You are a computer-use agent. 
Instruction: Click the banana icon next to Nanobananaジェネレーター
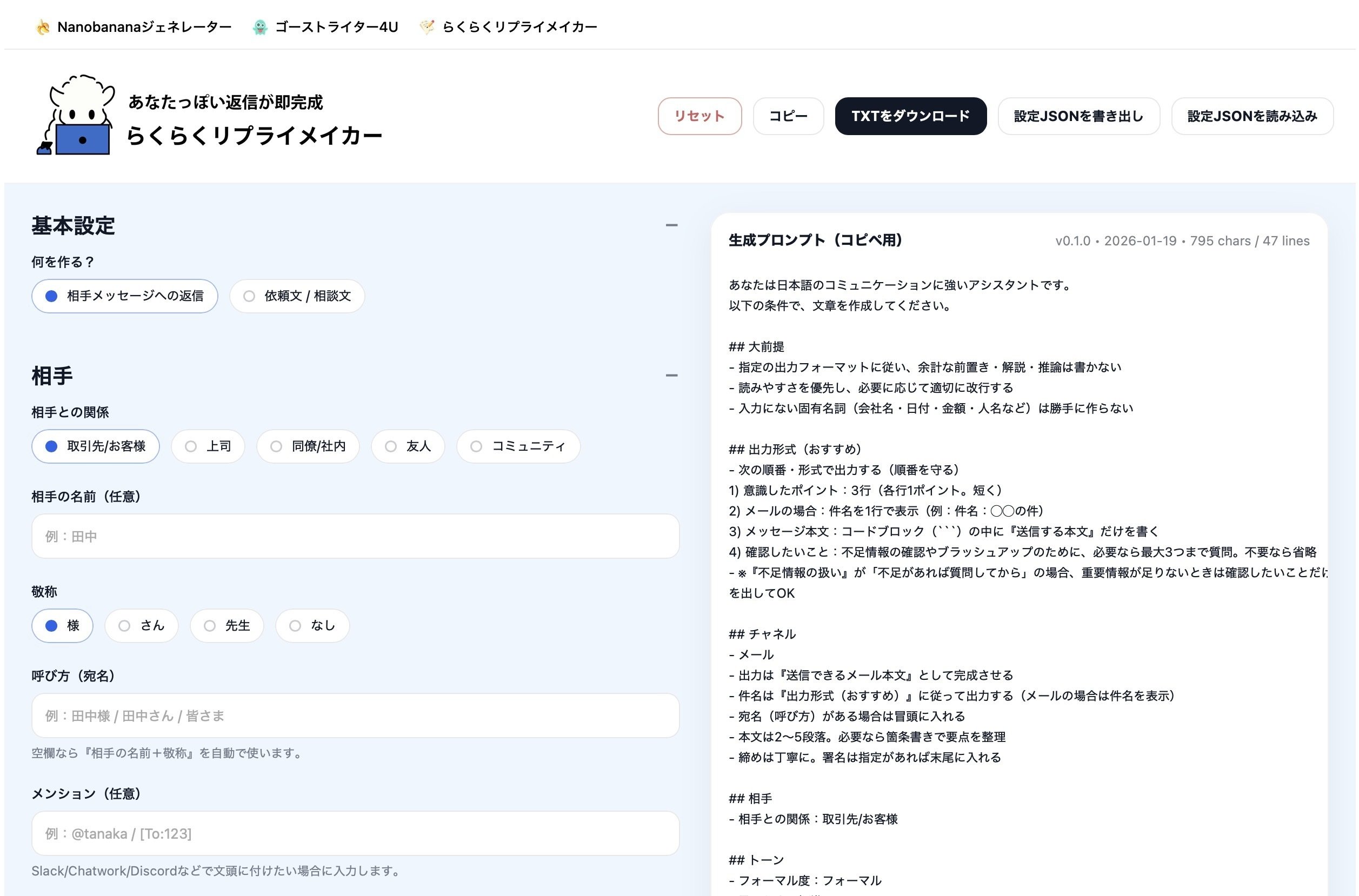coord(43,26)
